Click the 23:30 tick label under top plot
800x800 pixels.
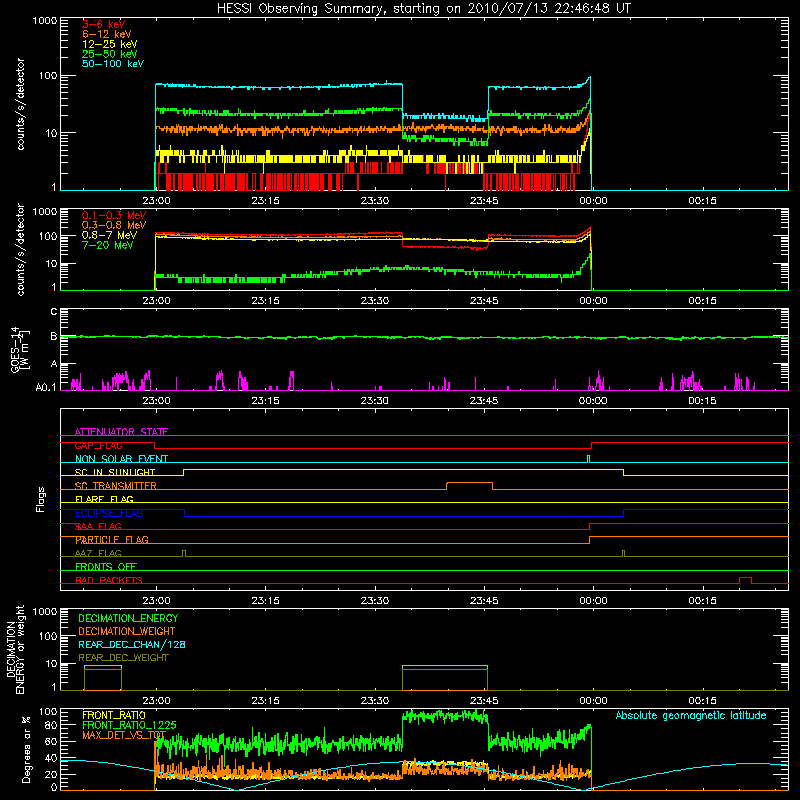click(374, 201)
